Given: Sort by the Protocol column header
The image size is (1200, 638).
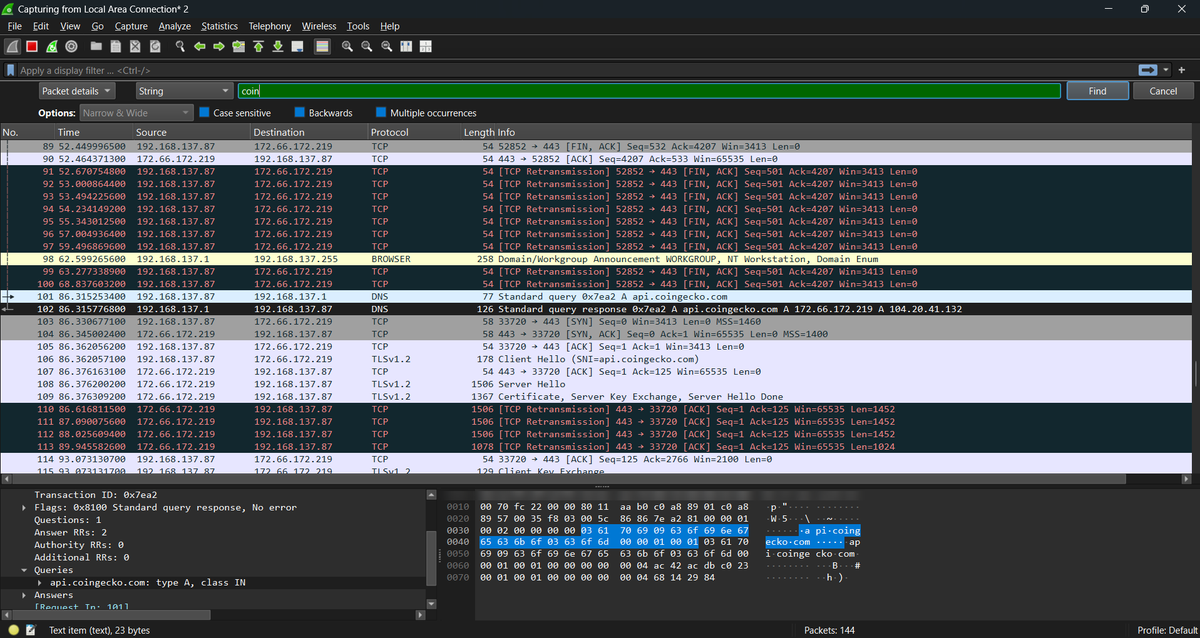Looking at the screenshot, I should point(413,132).
